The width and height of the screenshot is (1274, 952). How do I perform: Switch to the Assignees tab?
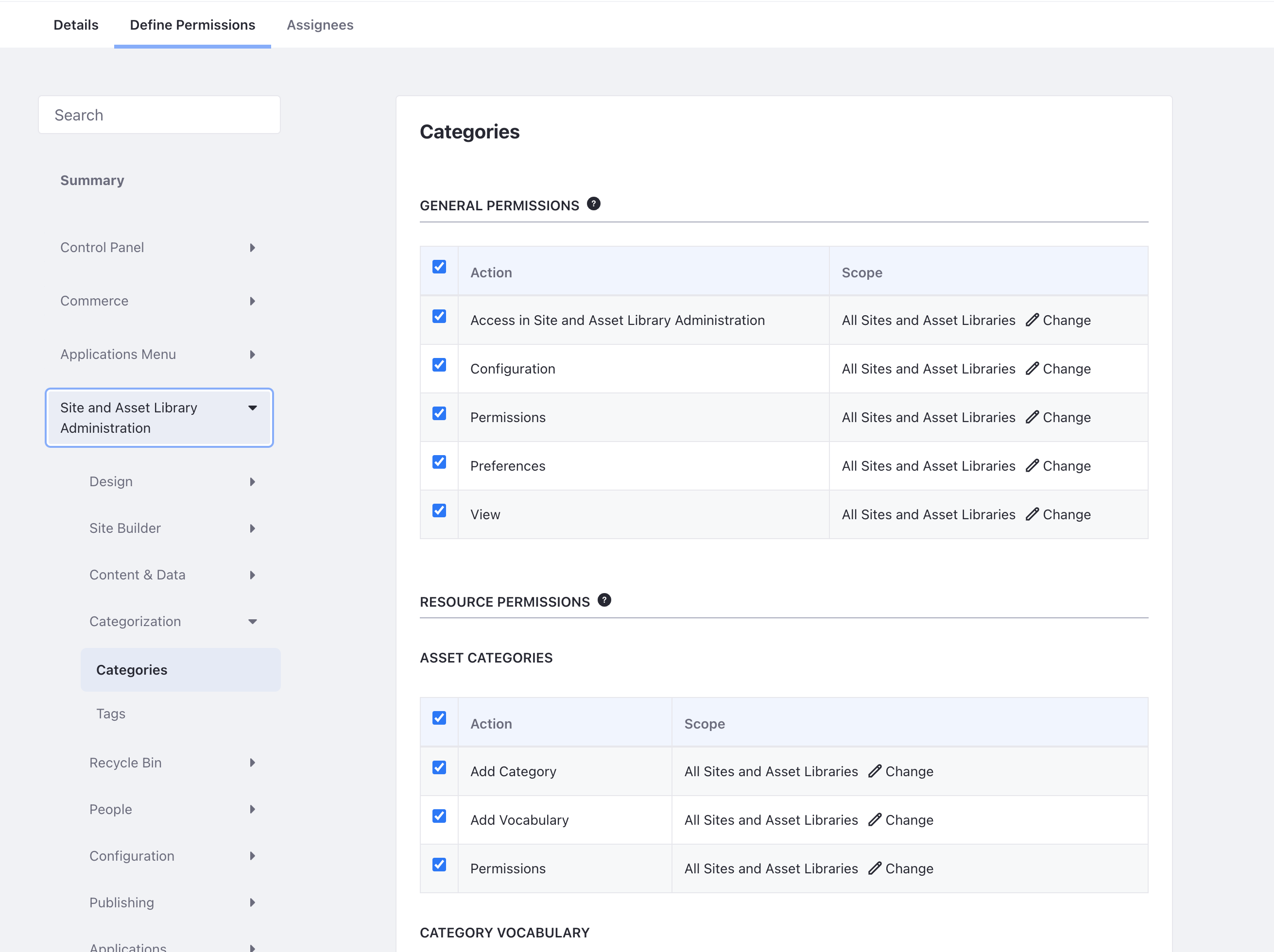pos(320,25)
